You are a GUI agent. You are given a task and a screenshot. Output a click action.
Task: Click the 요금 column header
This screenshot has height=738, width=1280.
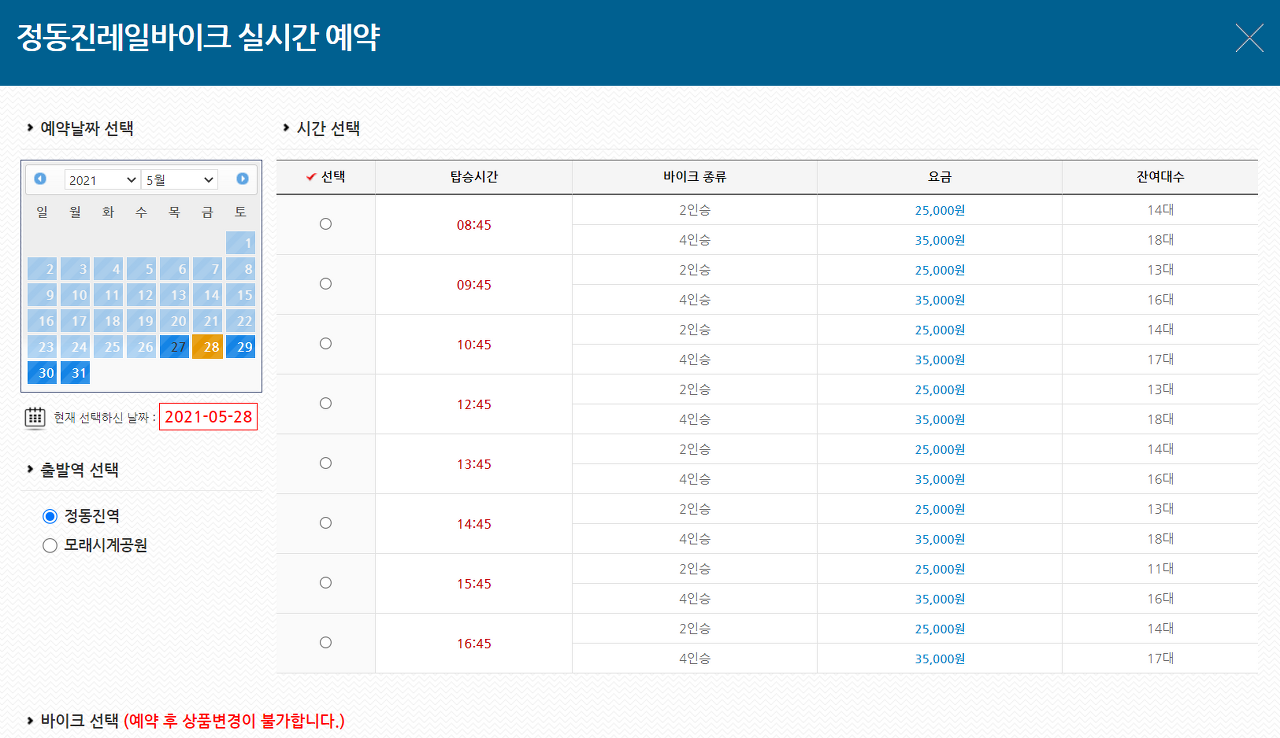940,177
